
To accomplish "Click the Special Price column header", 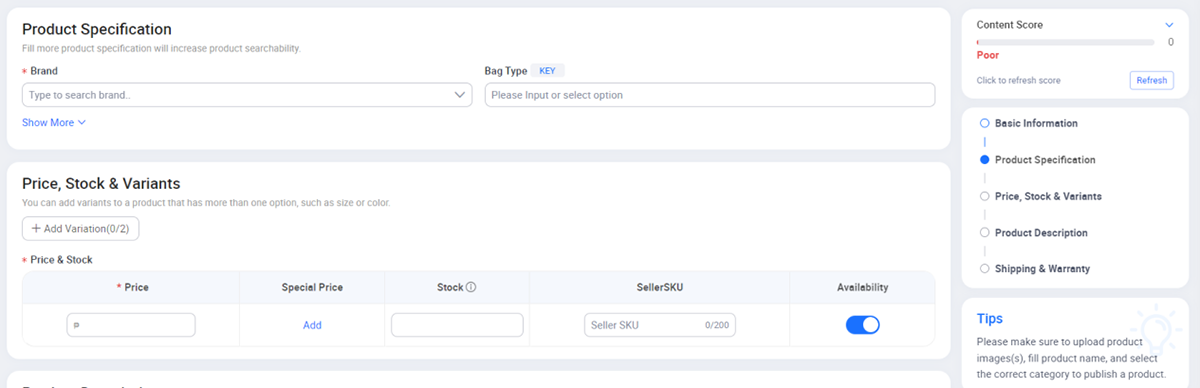I will click(313, 287).
